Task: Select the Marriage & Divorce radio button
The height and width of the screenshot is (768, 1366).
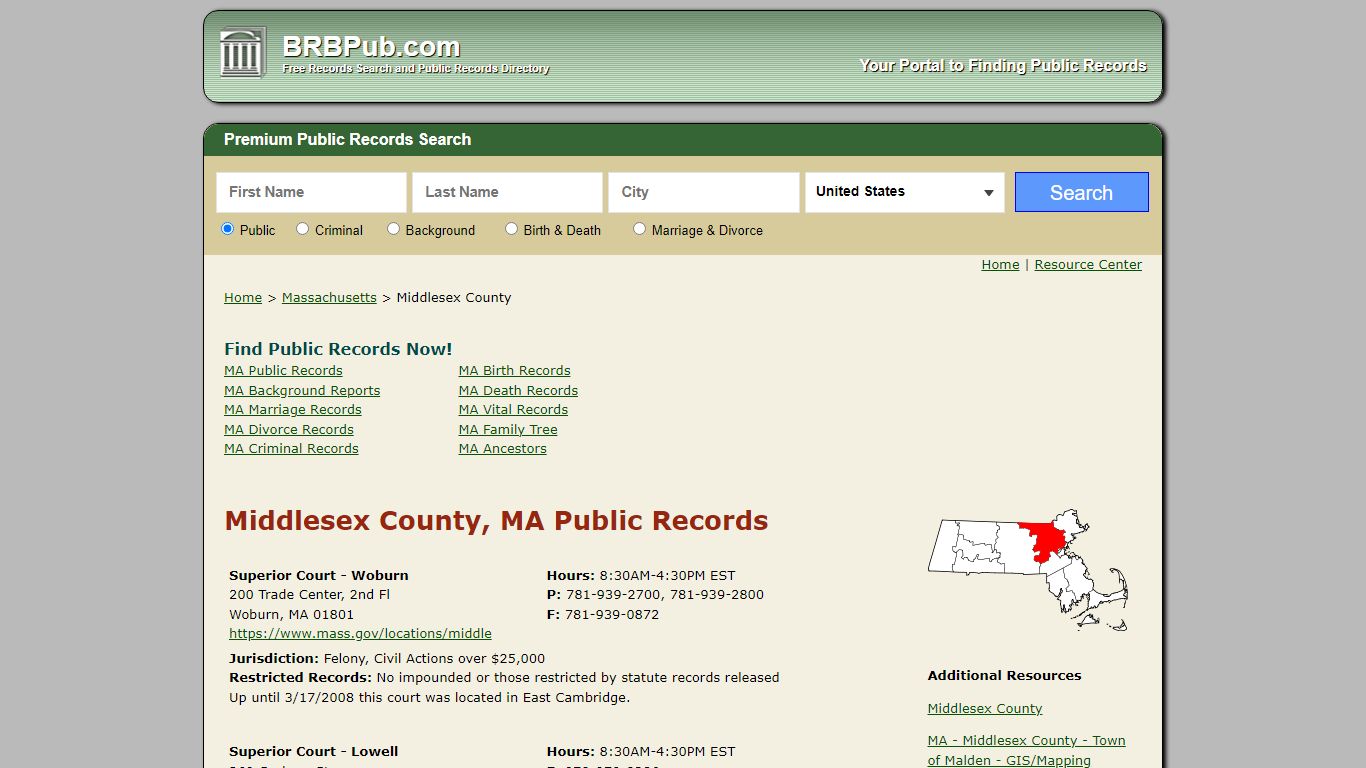Action: tap(639, 229)
